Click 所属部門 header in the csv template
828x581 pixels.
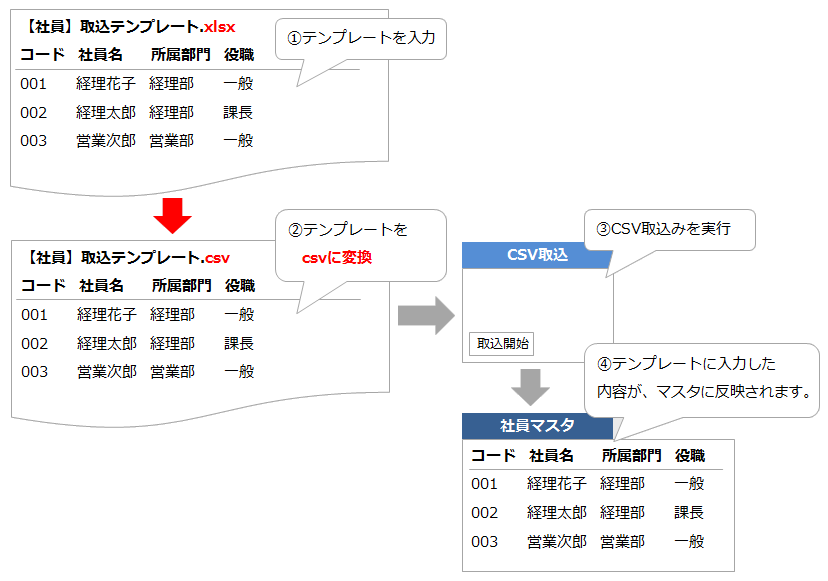(x=181, y=286)
